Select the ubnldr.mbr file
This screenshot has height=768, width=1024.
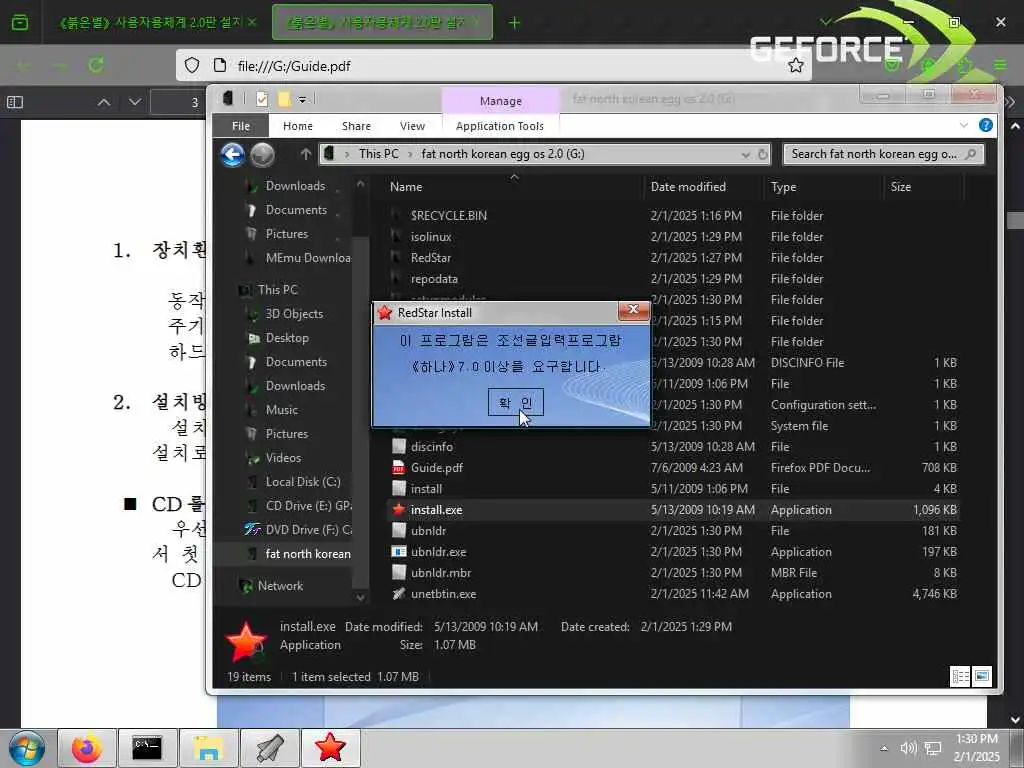click(441, 573)
